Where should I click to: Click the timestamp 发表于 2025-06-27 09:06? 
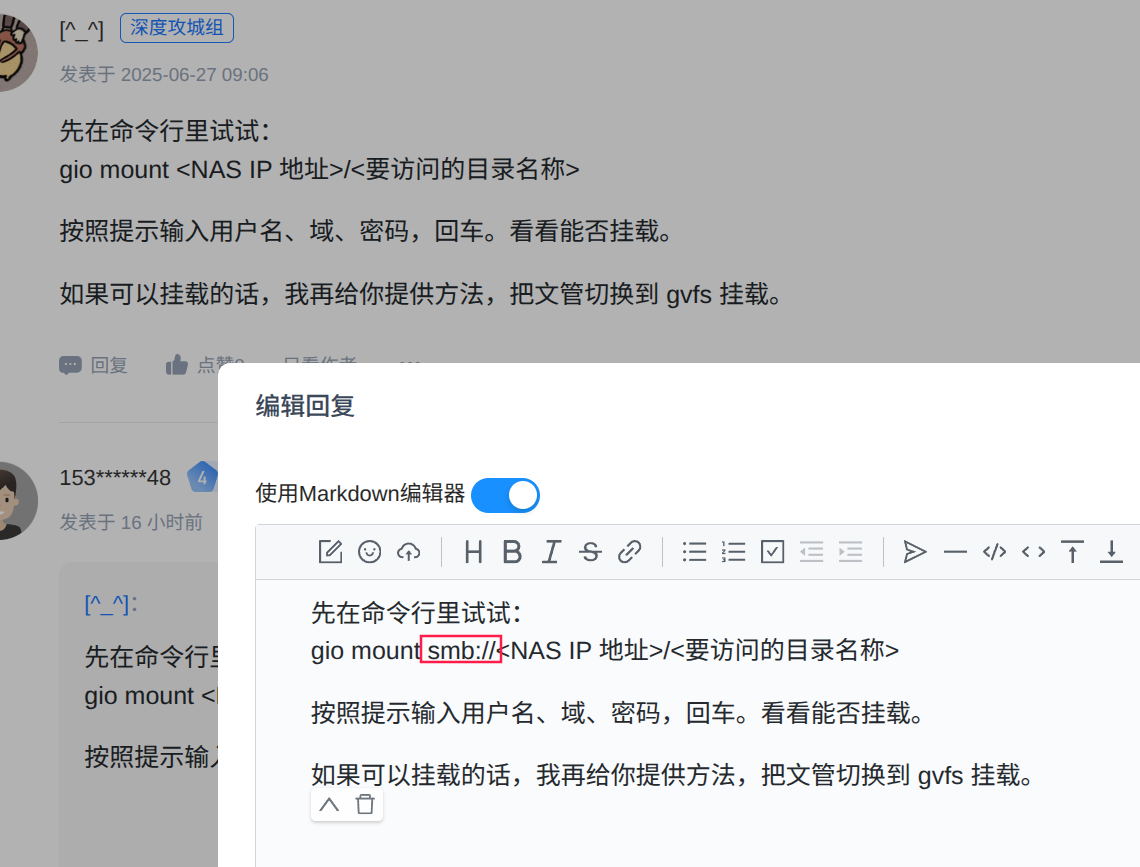tap(164, 75)
